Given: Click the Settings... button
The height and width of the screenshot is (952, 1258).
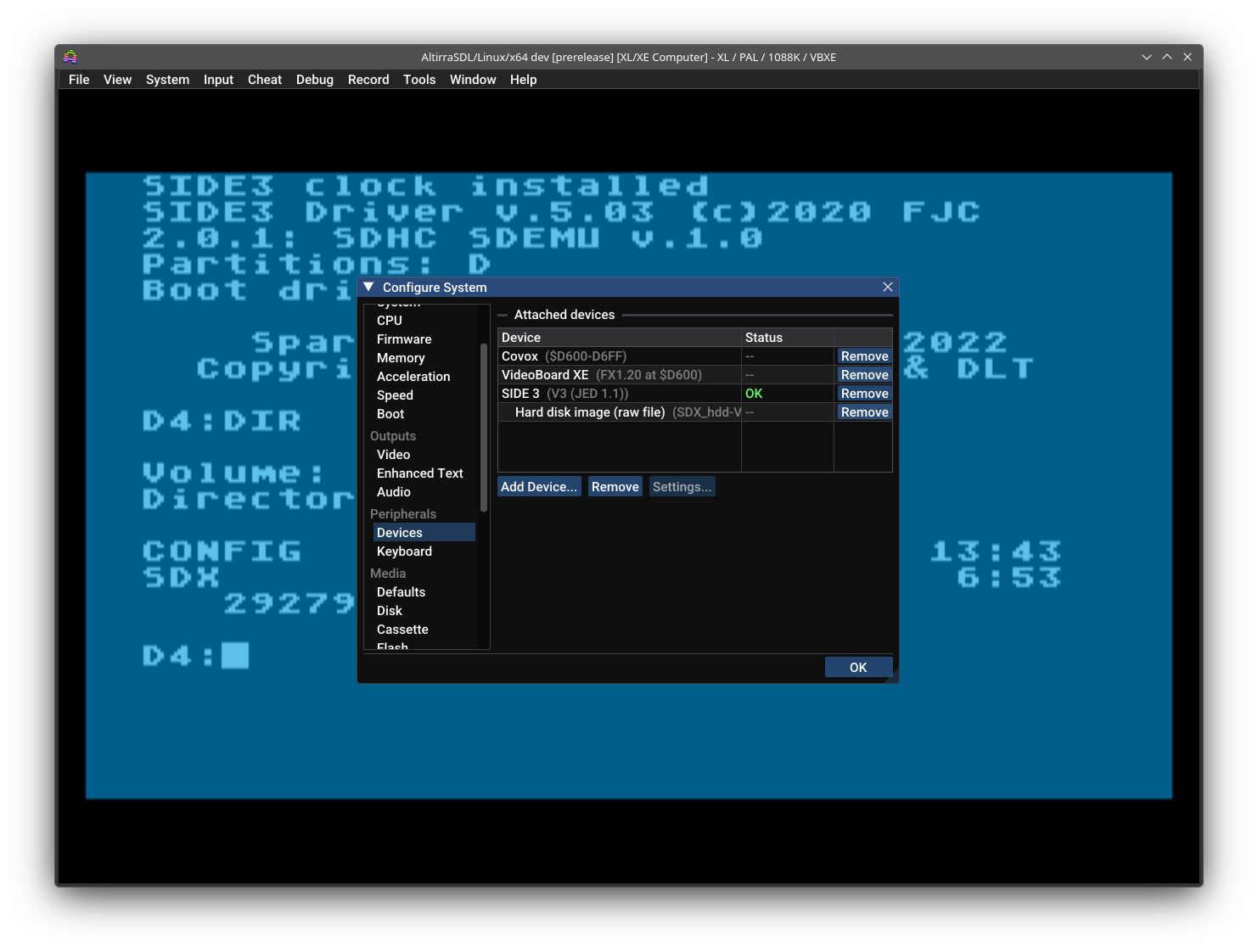Looking at the screenshot, I should tap(682, 487).
